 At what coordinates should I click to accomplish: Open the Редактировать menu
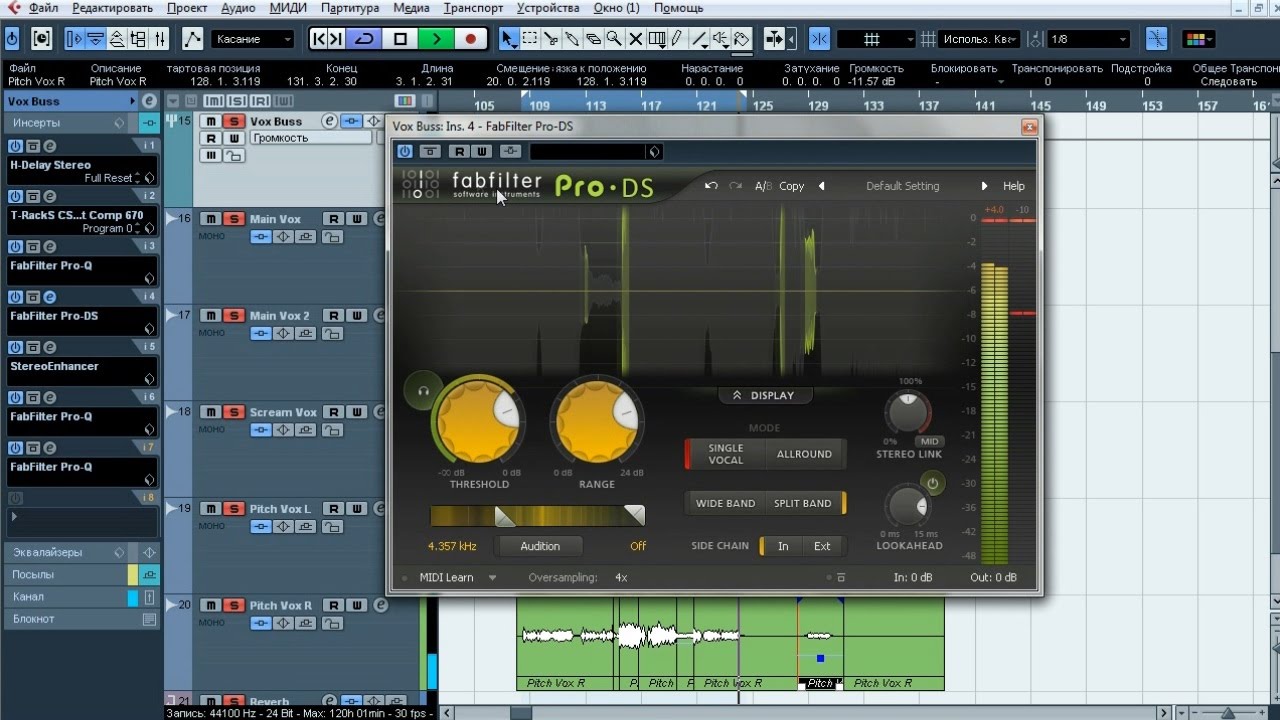tap(113, 8)
